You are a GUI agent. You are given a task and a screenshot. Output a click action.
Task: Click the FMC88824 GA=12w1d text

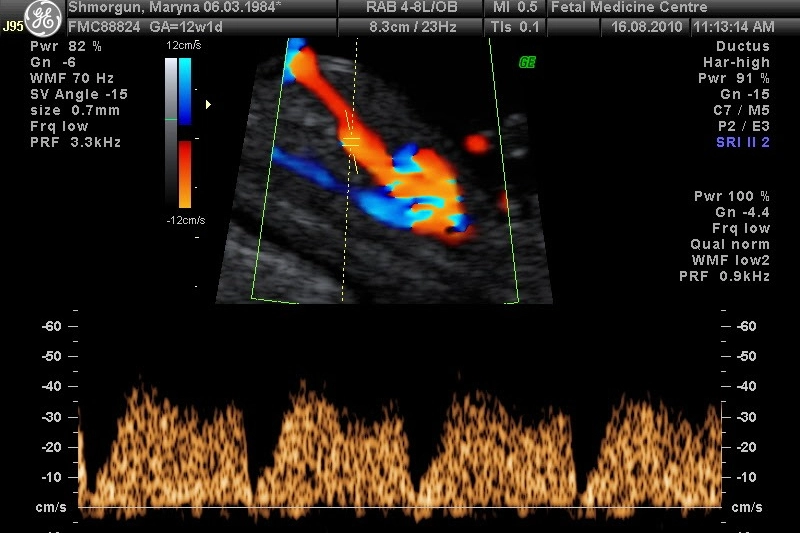[x=145, y=27]
